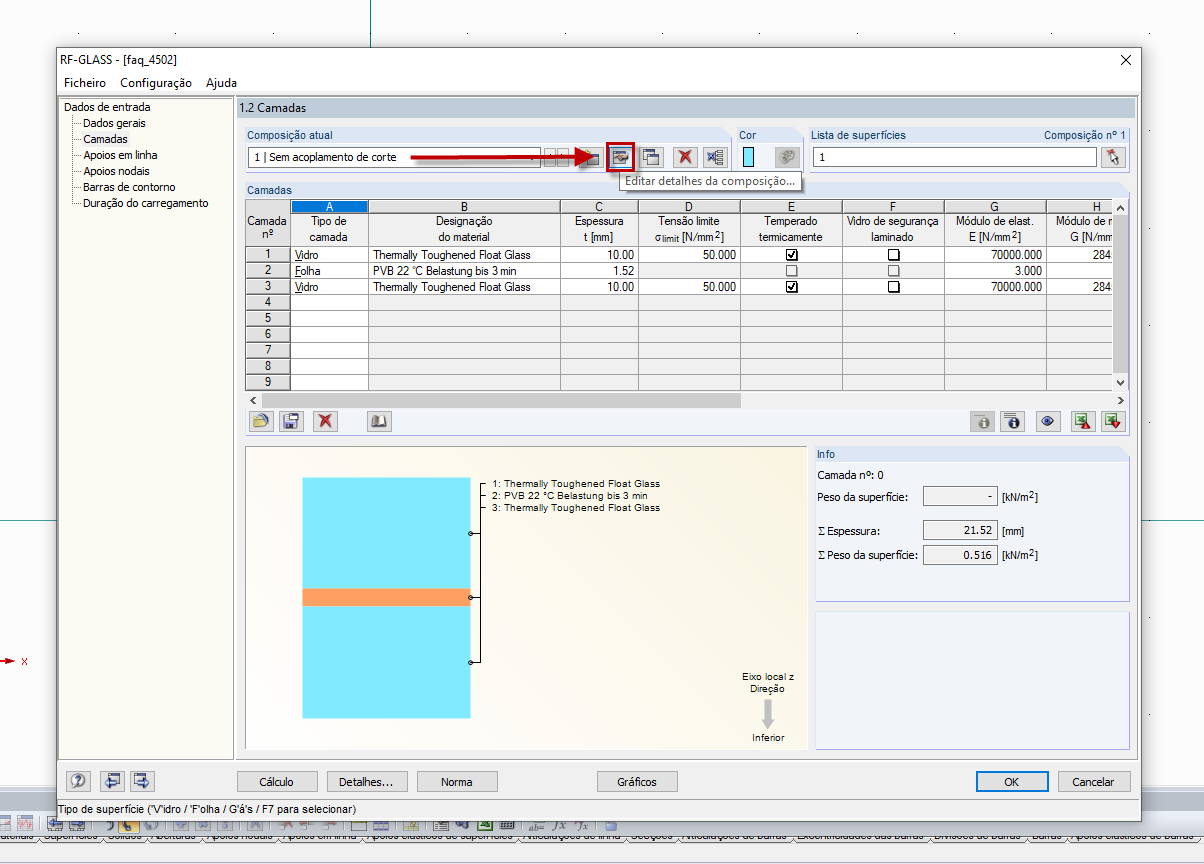Open the Composição atual dropdown

[x=394, y=157]
